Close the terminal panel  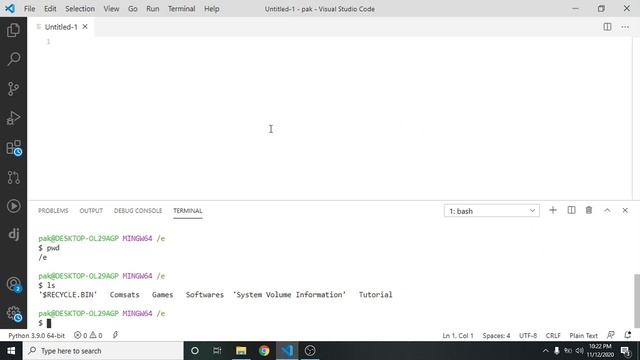625,210
